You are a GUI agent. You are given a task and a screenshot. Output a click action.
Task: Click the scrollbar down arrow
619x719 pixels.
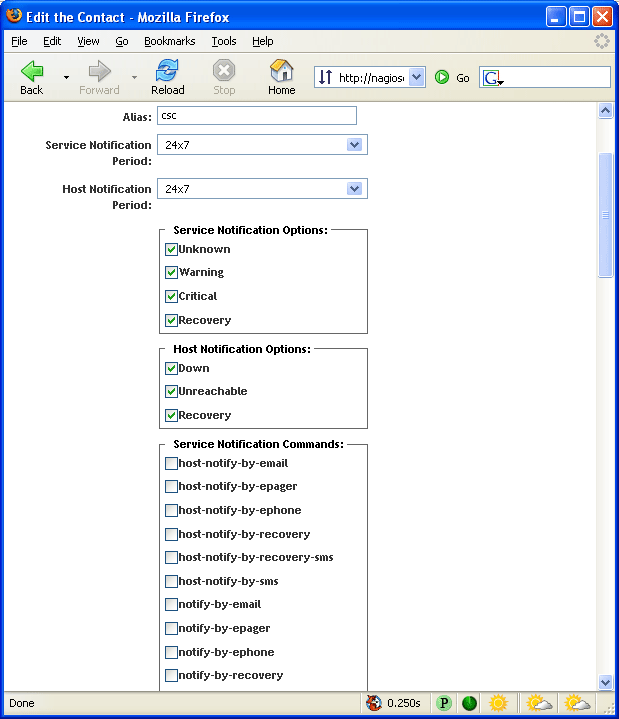click(605, 682)
